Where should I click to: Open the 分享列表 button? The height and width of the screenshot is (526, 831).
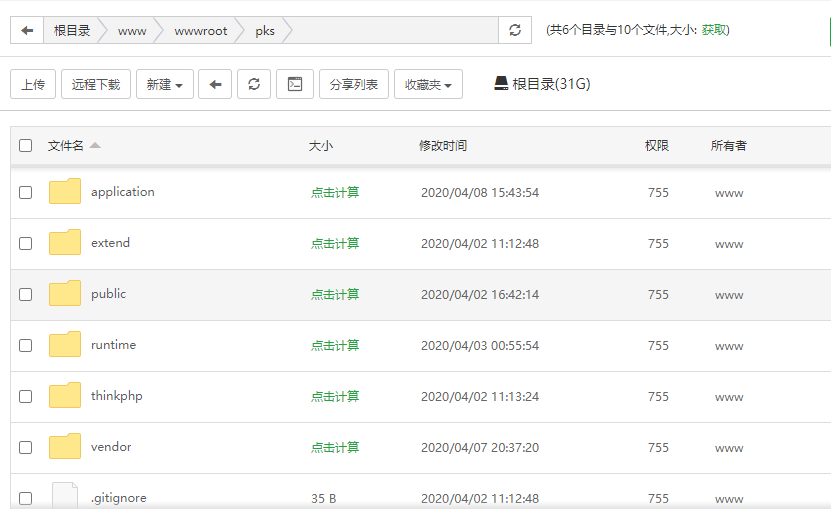pos(353,84)
